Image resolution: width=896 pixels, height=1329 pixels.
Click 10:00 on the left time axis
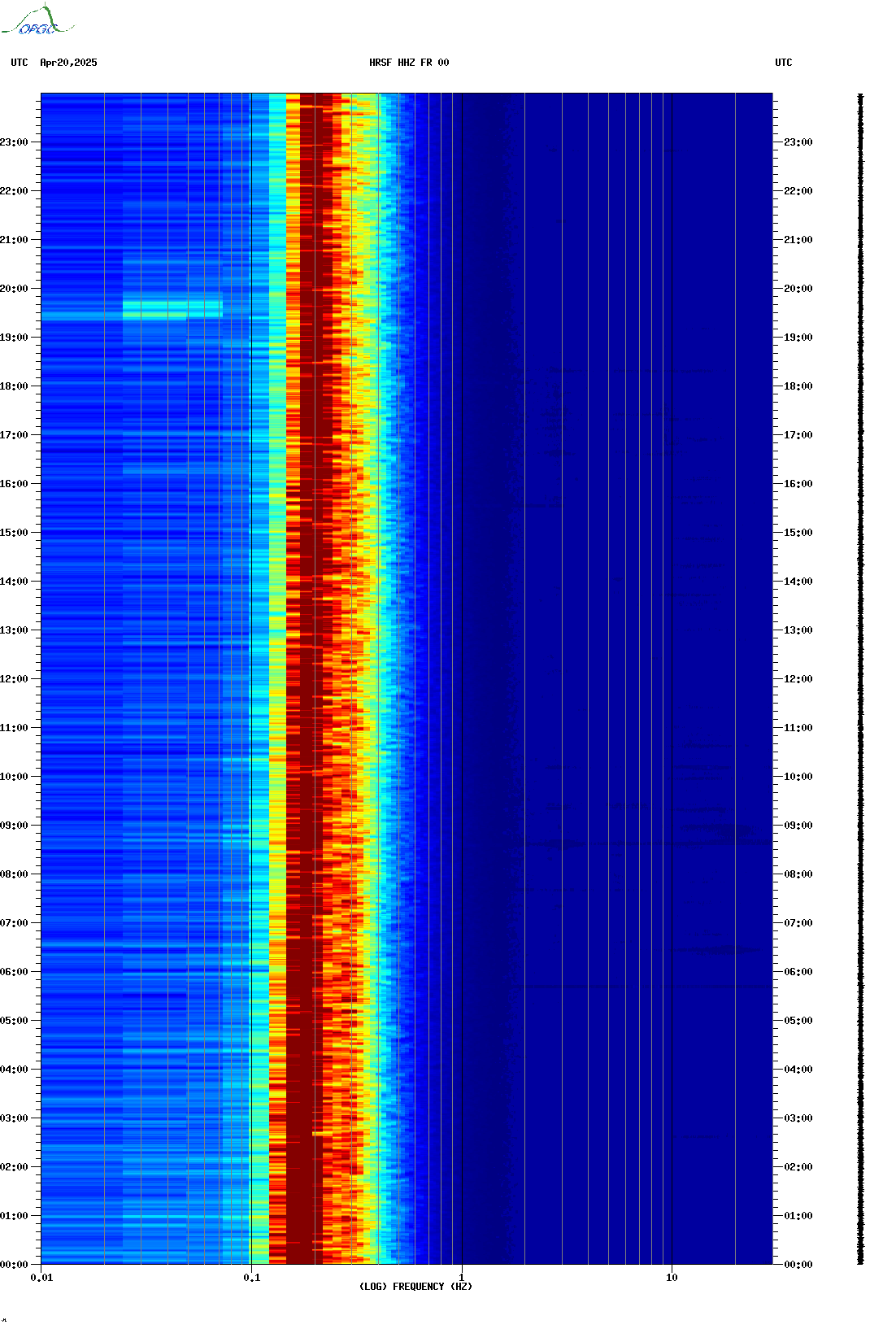coord(14,777)
